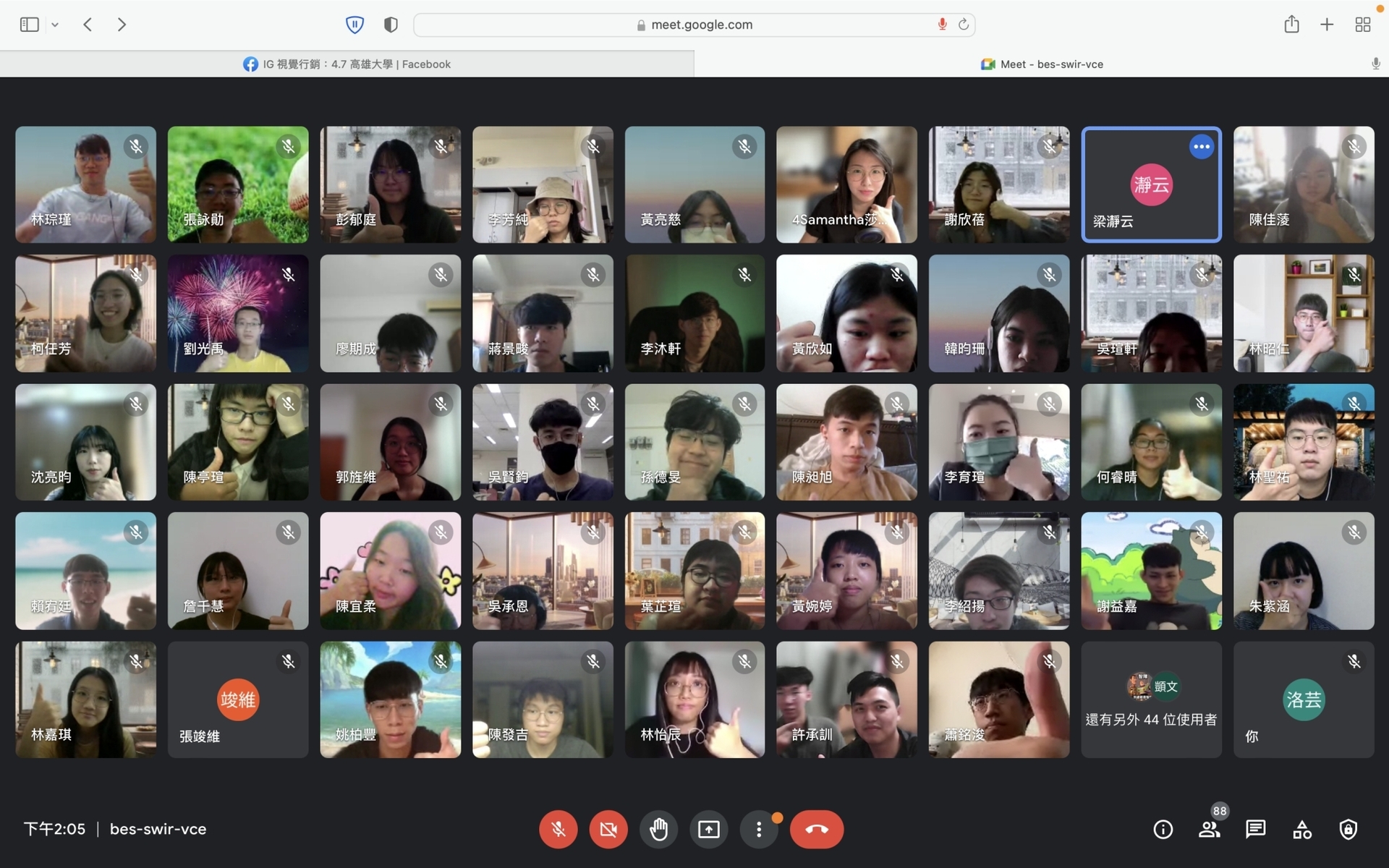Screen dimensions: 1389x868
Task: Open host controls shield-lock icon
Action: (x=1348, y=829)
